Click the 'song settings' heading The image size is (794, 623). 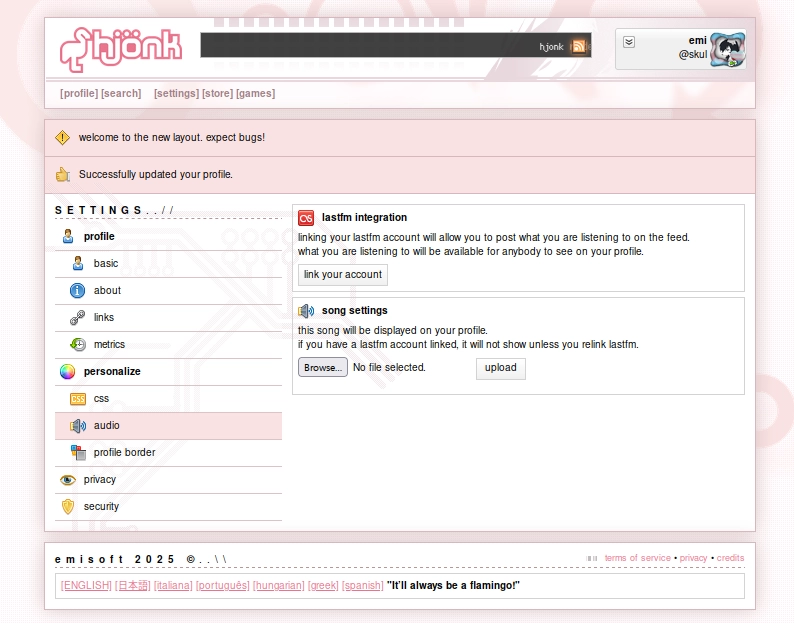(x=354, y=310)
